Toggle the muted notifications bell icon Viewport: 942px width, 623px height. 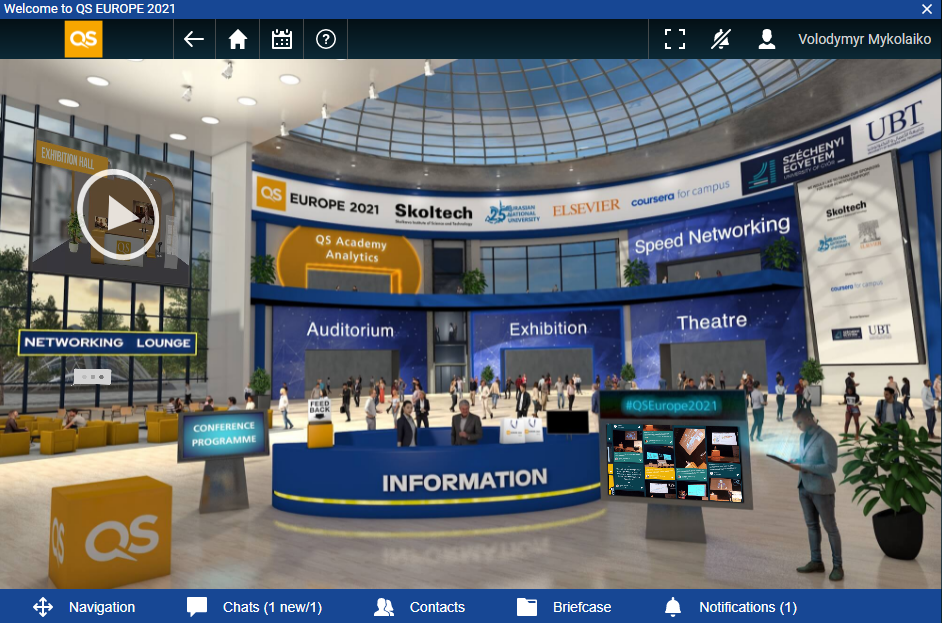(720, 39)
